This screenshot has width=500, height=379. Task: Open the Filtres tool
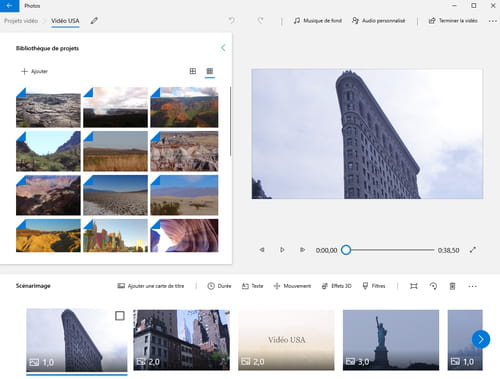coord(374,286)
